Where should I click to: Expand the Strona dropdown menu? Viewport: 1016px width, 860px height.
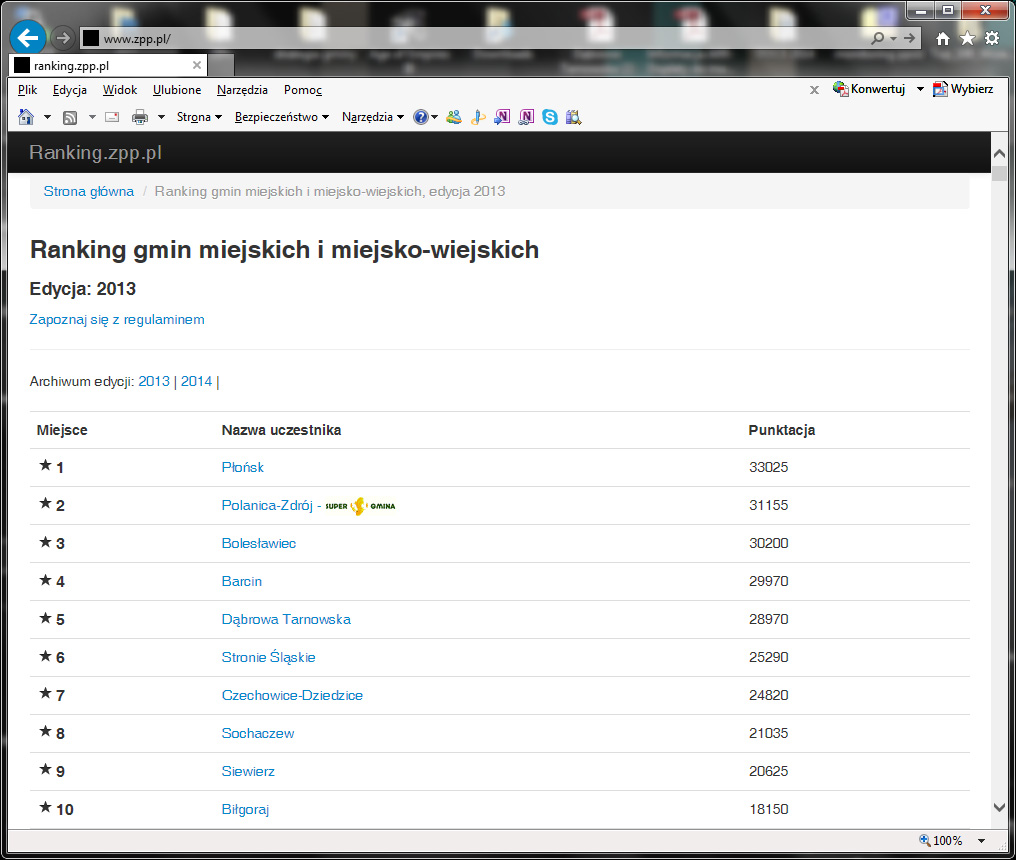tap(196, 117)
